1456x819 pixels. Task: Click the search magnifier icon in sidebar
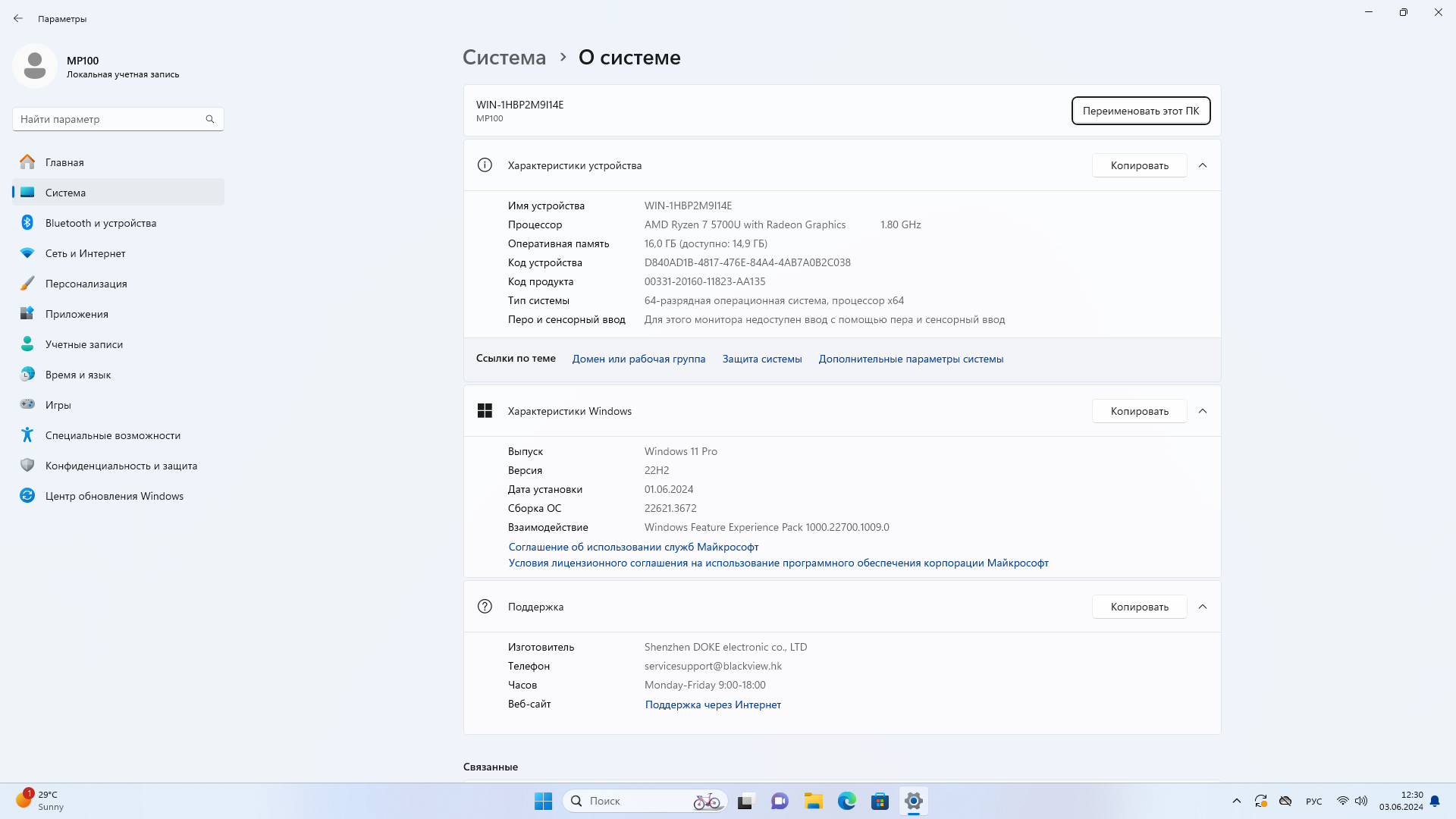[210, 119]
